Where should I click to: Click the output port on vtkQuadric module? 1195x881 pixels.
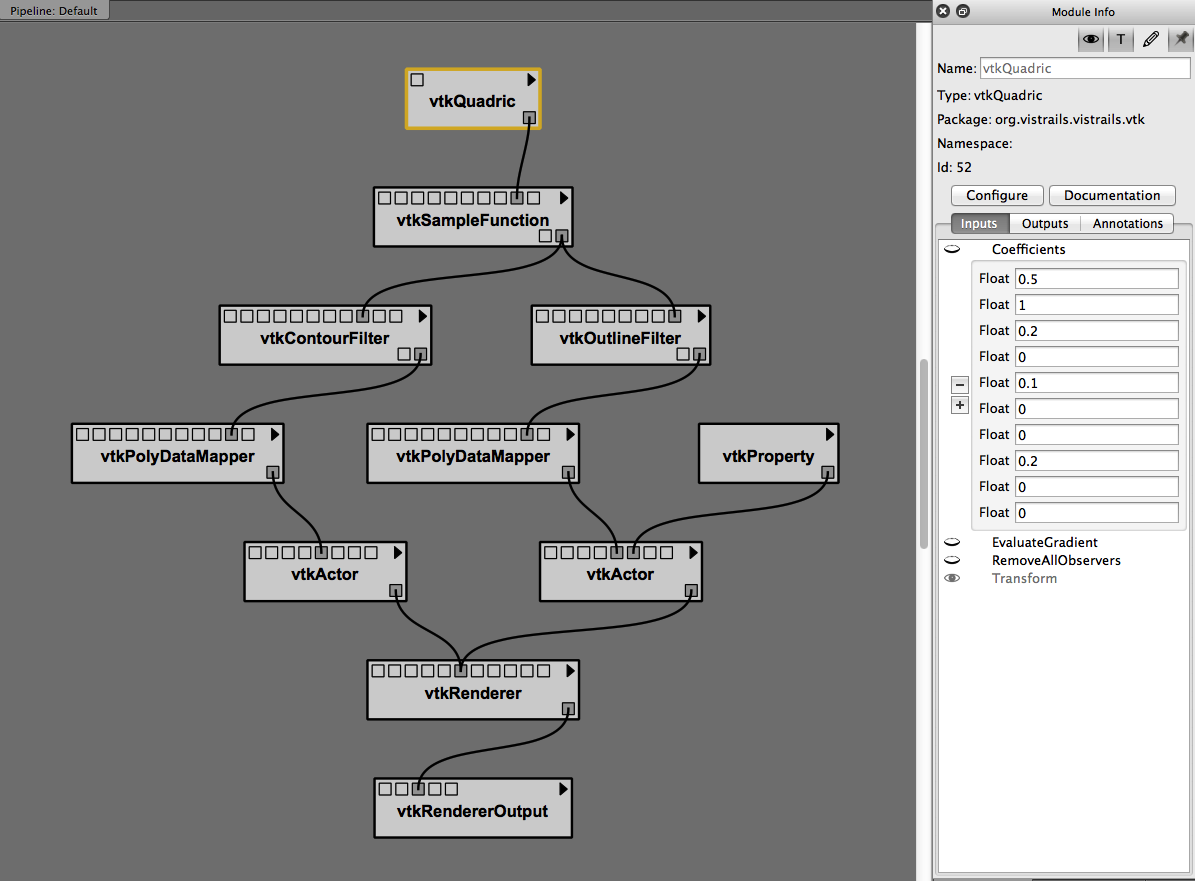coord(529,118)
